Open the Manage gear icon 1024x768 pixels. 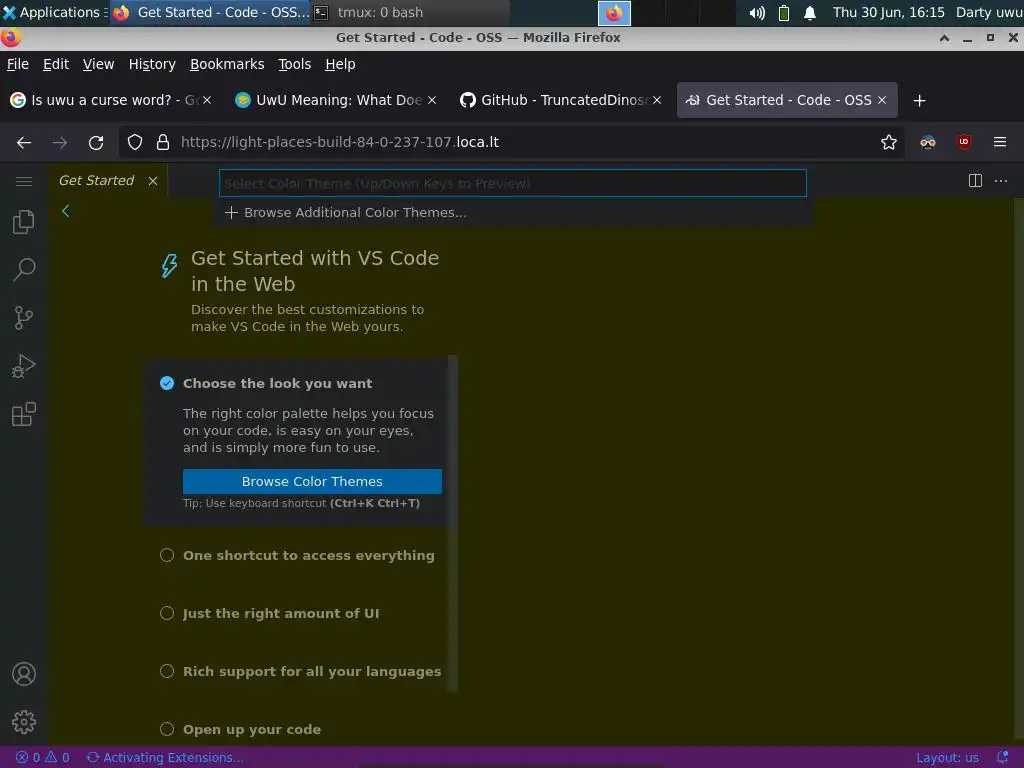point(24,722)
